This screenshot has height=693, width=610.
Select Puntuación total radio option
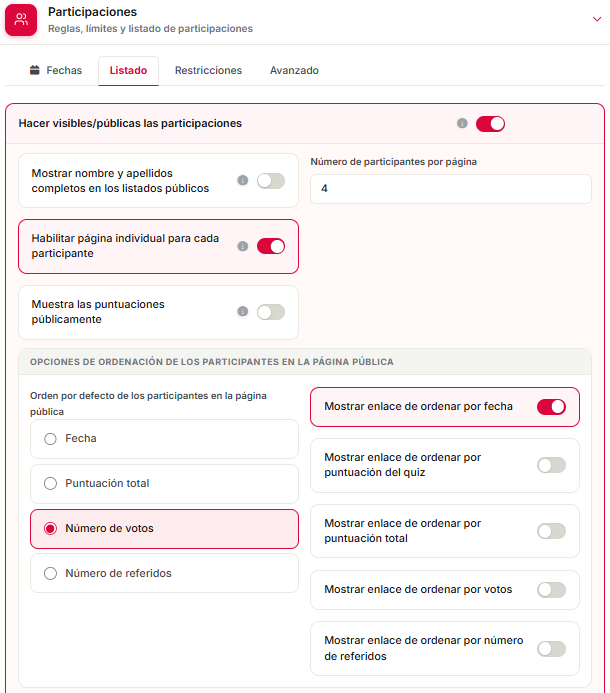click(164, 484)
